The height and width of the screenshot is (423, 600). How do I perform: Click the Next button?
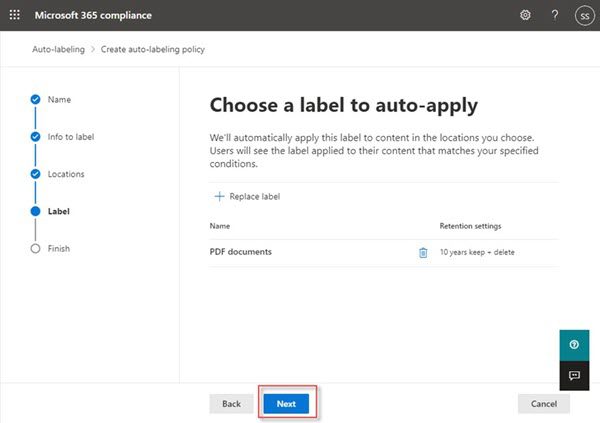pyautogui.click(x=286, y=403)
